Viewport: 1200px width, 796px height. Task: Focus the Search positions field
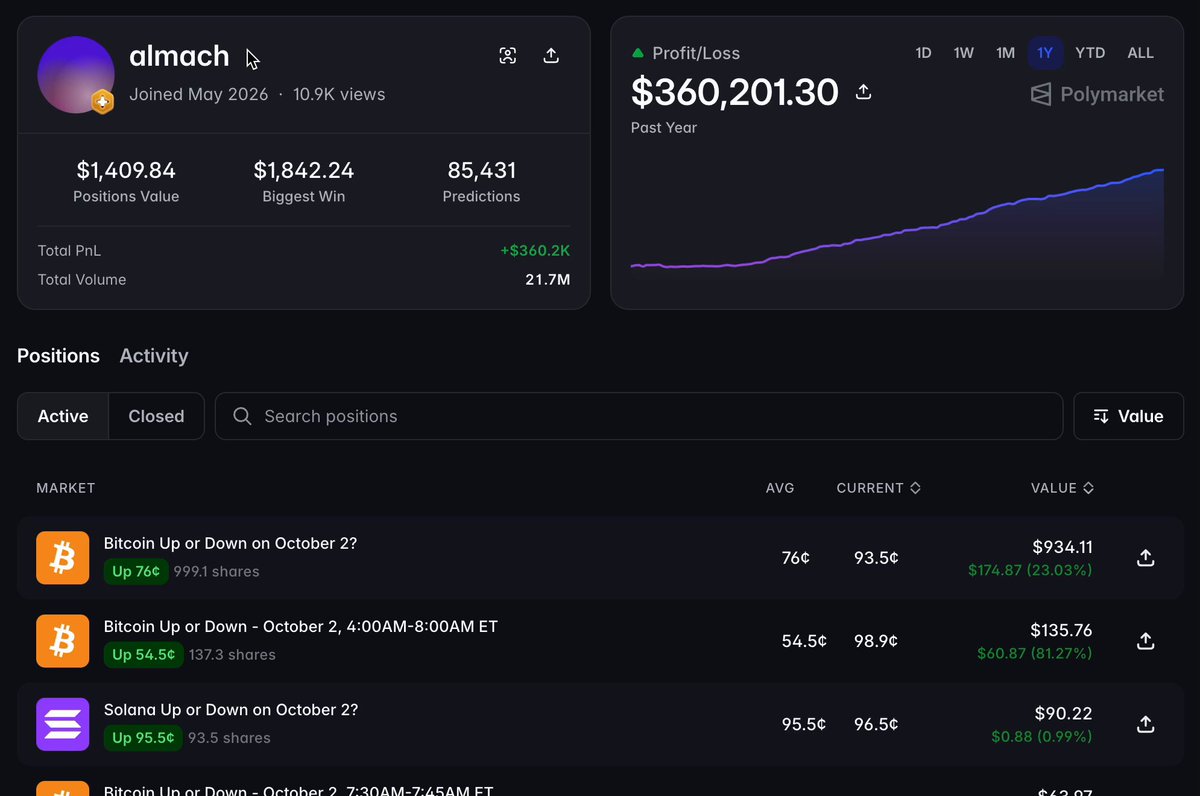639,416
